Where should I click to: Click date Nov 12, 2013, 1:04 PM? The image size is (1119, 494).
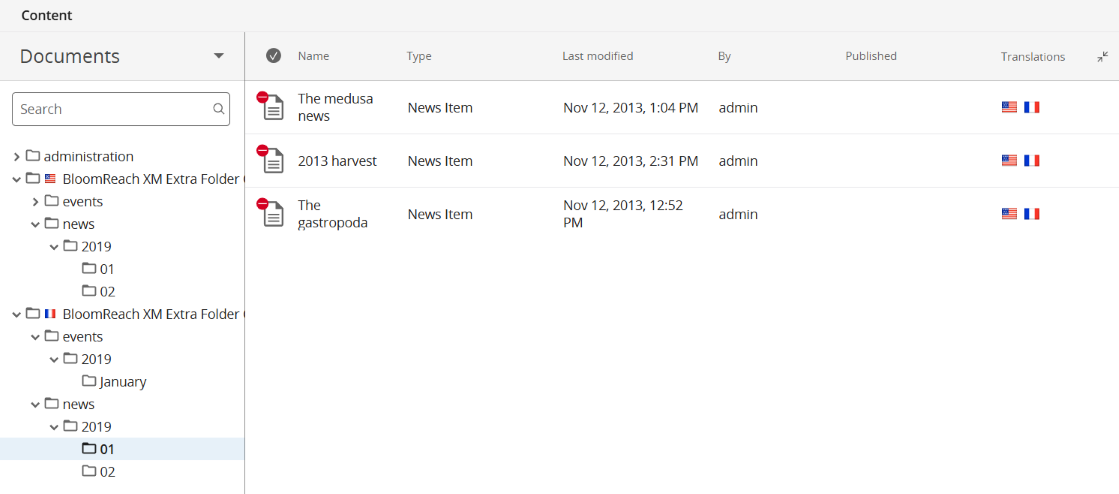click(x=630, y=108)
